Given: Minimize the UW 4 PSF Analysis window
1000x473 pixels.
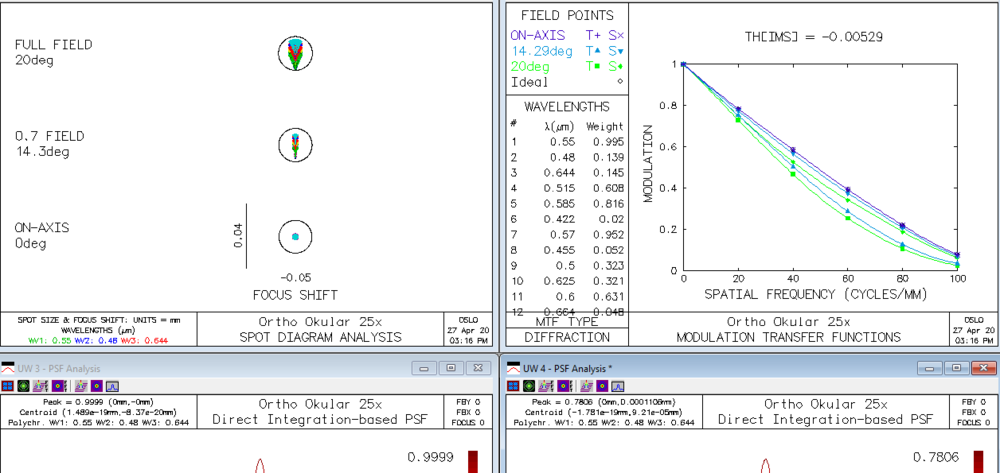Looking at the screenshot, I should pos(929,368).
